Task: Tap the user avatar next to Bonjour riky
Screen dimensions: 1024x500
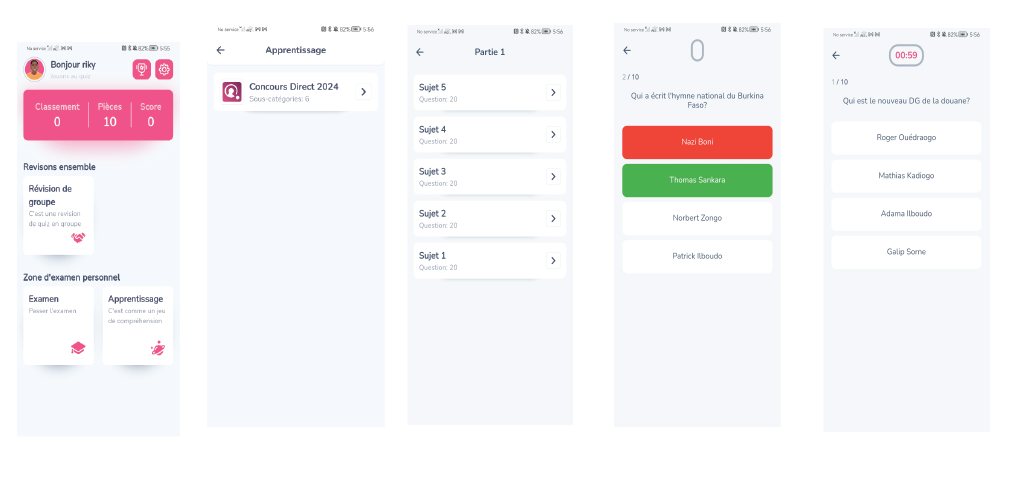Action: coord(34,69)
